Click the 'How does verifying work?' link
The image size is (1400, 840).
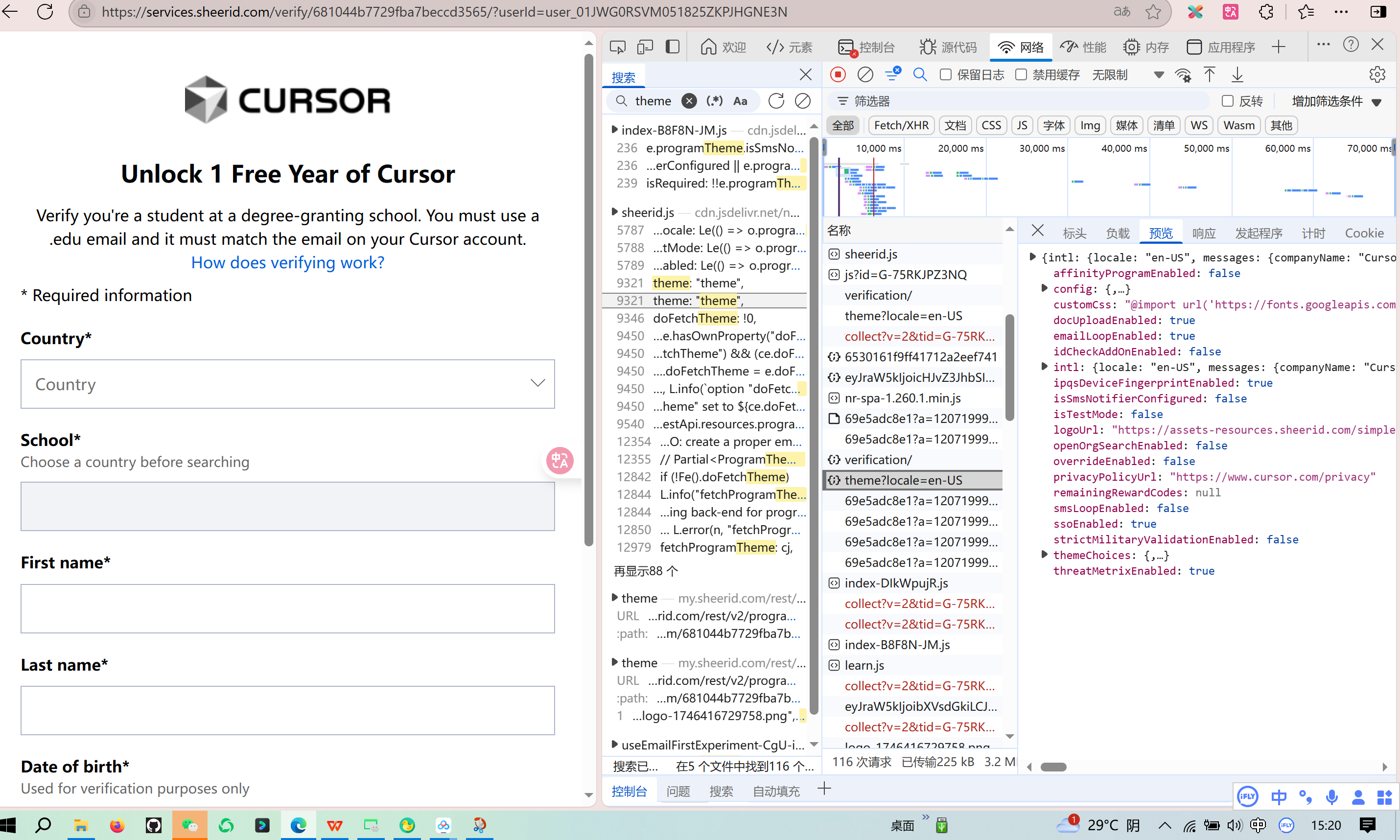coord(287,263)
